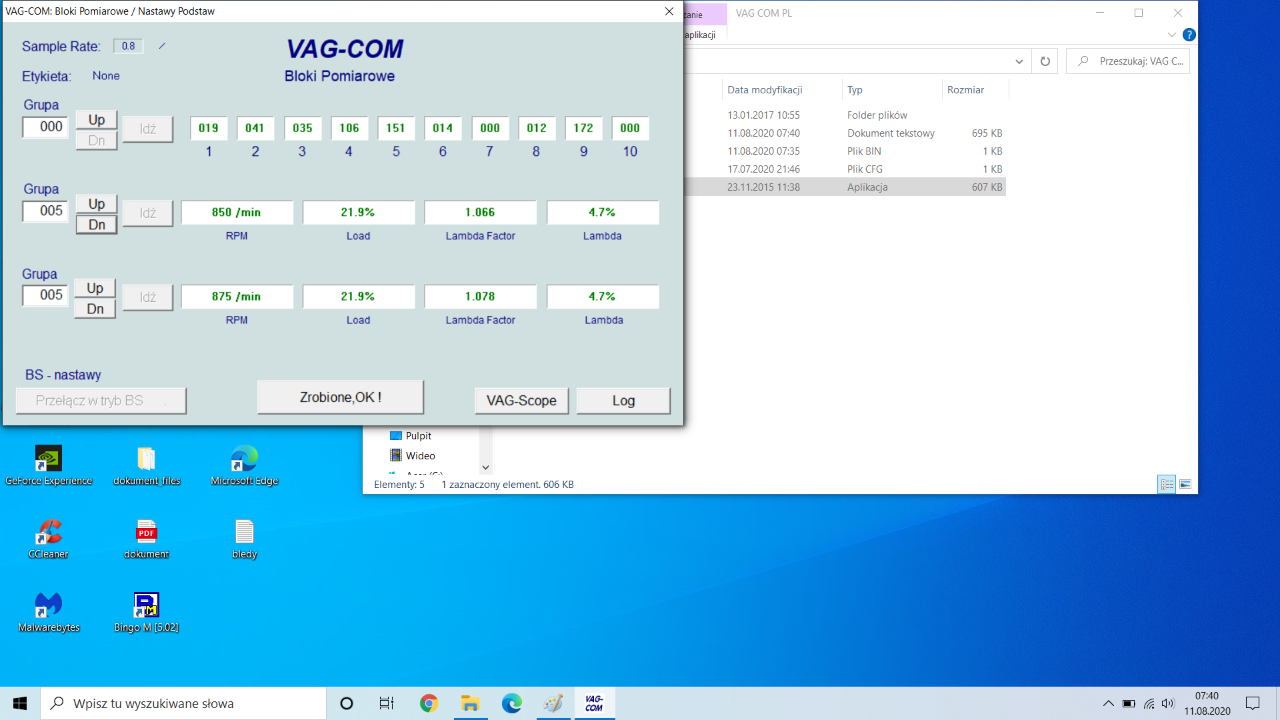Select the dokument PDF desktop file

point(146,539)
